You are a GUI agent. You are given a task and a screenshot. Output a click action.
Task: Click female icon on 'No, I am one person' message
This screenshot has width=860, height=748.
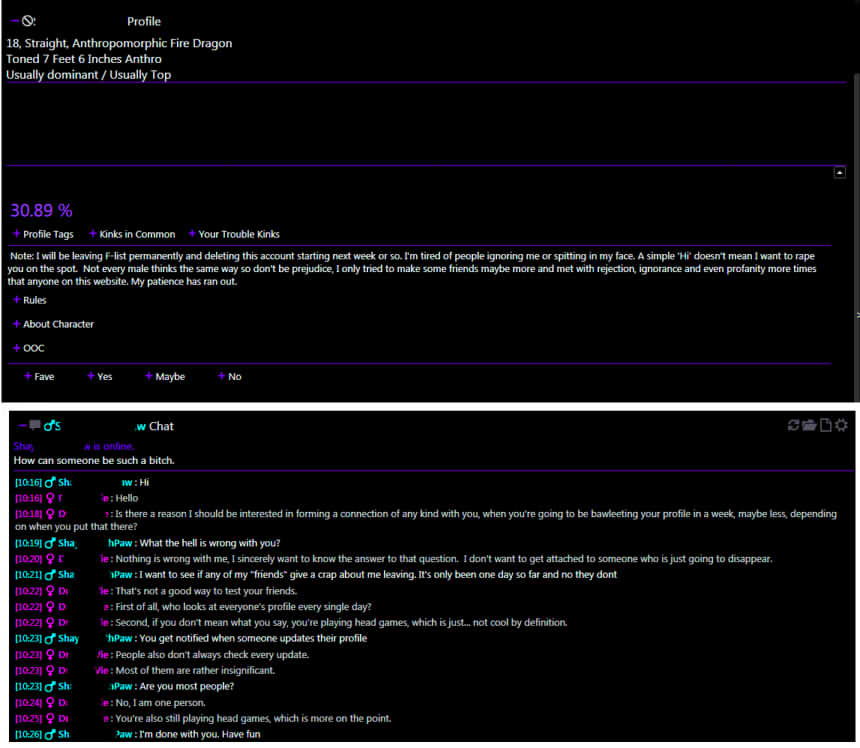[50, 702]
